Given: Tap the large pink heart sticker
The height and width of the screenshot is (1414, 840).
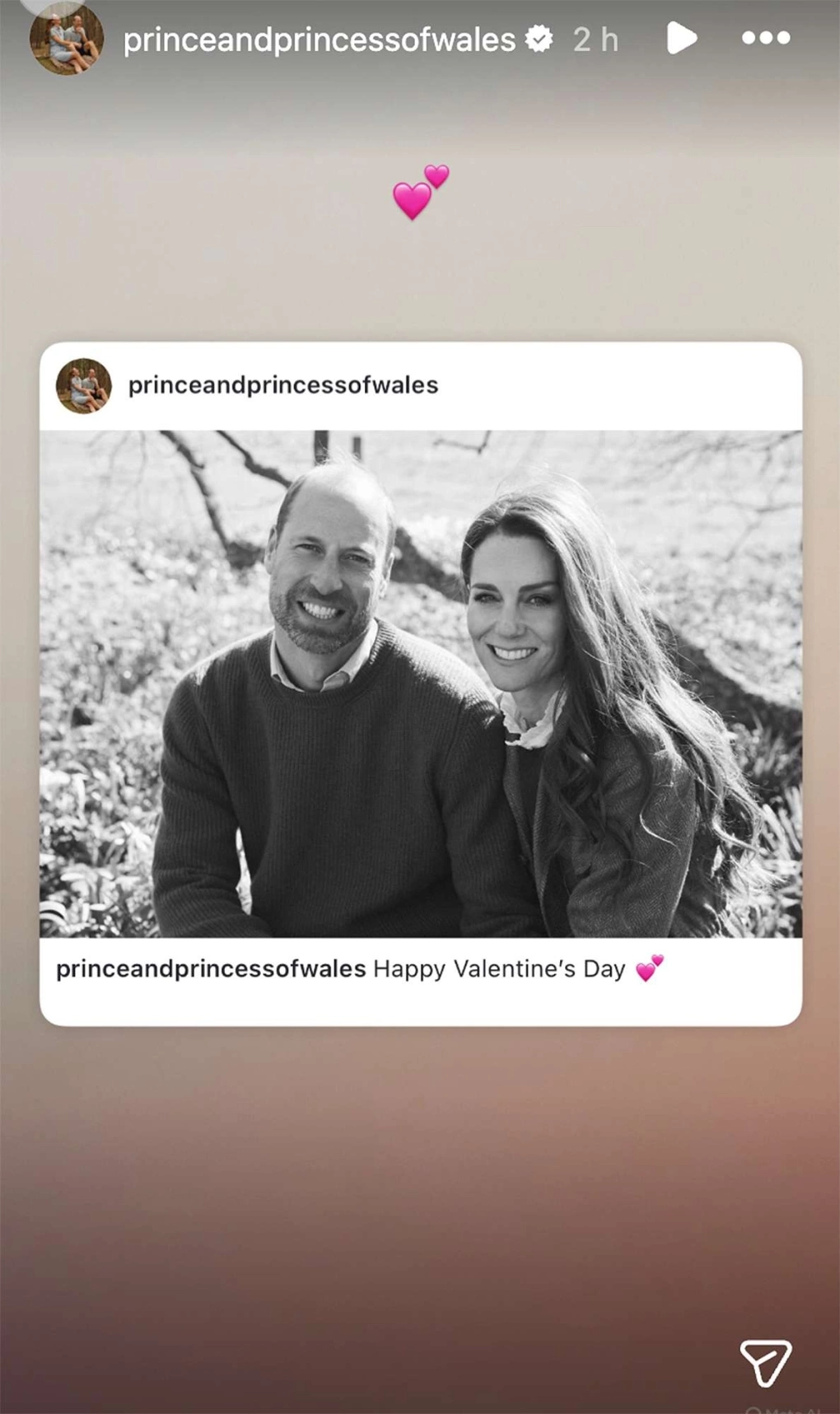Looking at the screenshot, I should coord(412,201).
